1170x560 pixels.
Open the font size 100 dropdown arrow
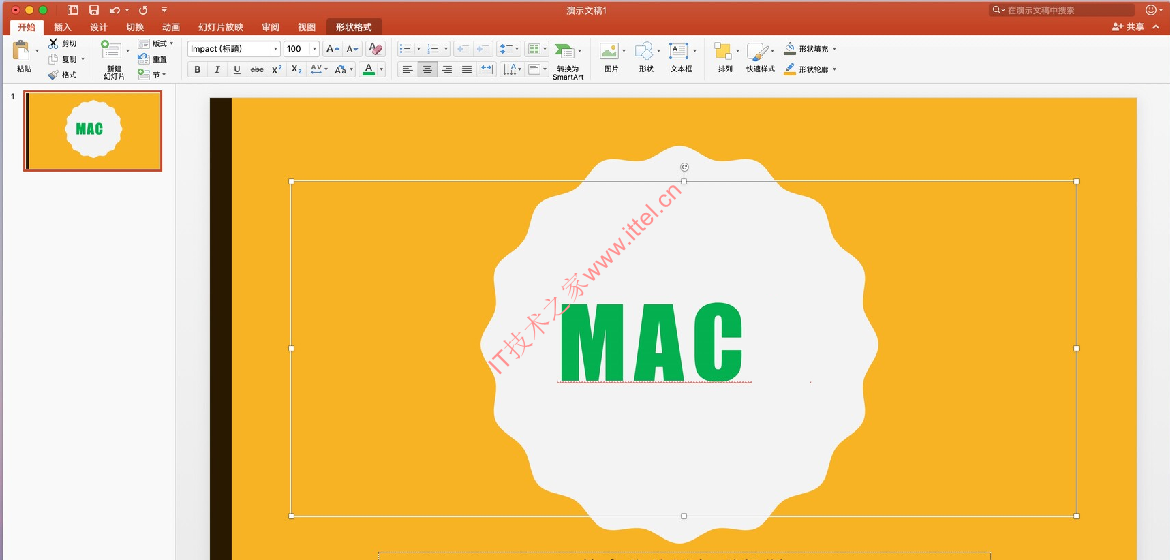(315, 49)
